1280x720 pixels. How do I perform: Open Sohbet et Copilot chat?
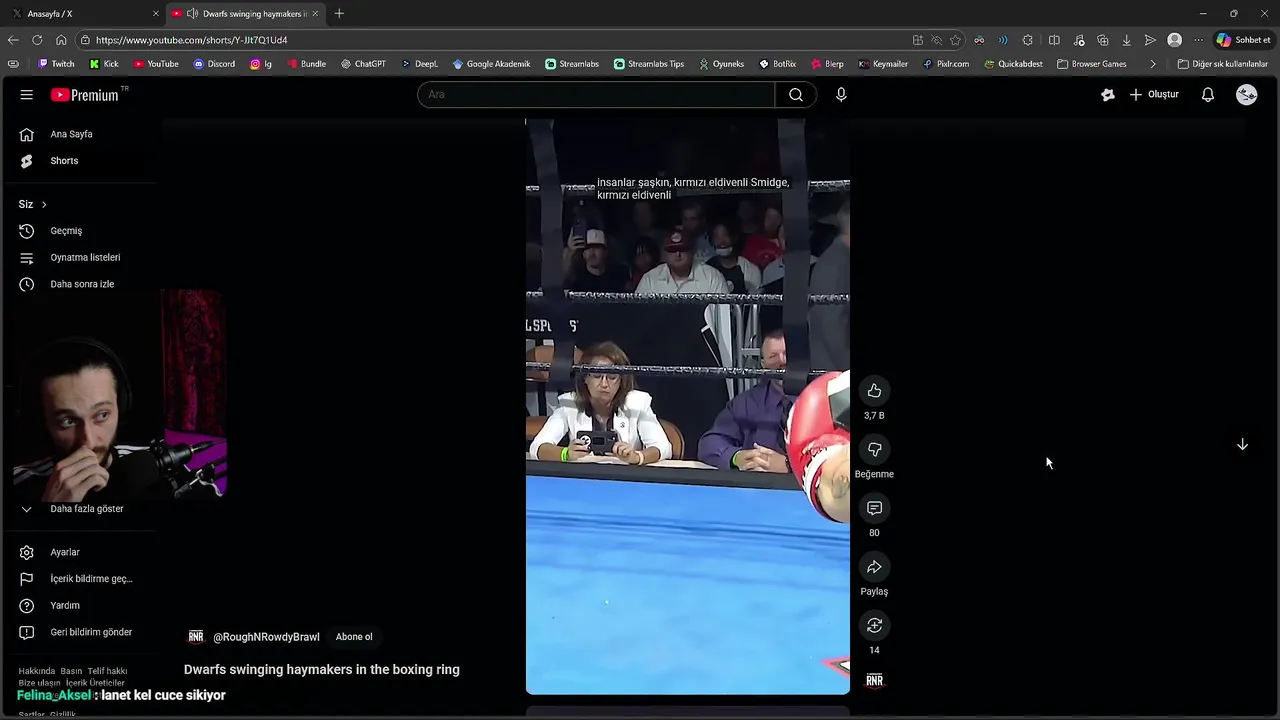(1243, 40)
